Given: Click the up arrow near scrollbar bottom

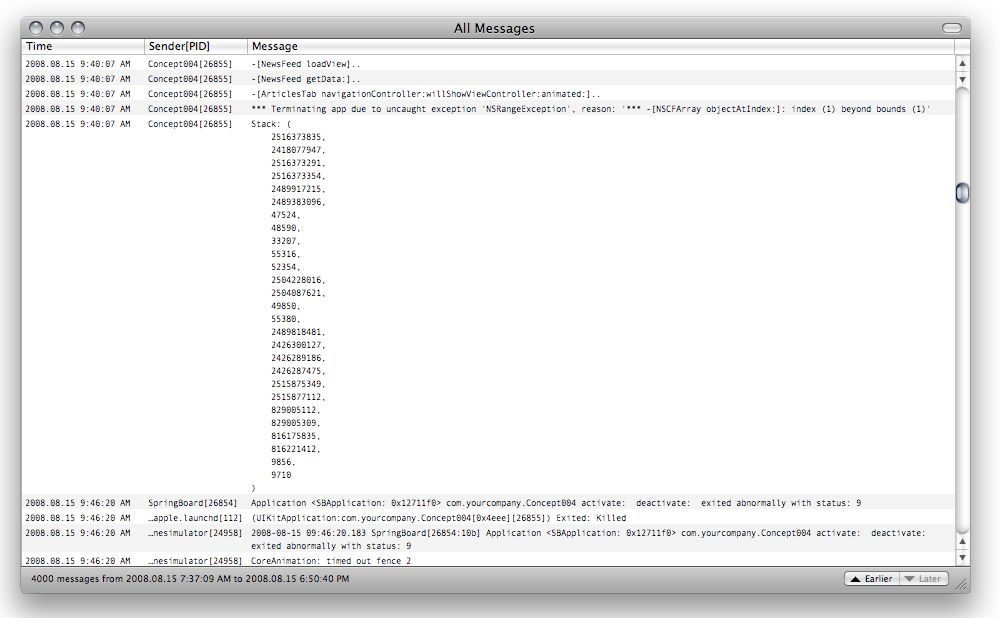Looking at the screenshot, I should (962, 541).
